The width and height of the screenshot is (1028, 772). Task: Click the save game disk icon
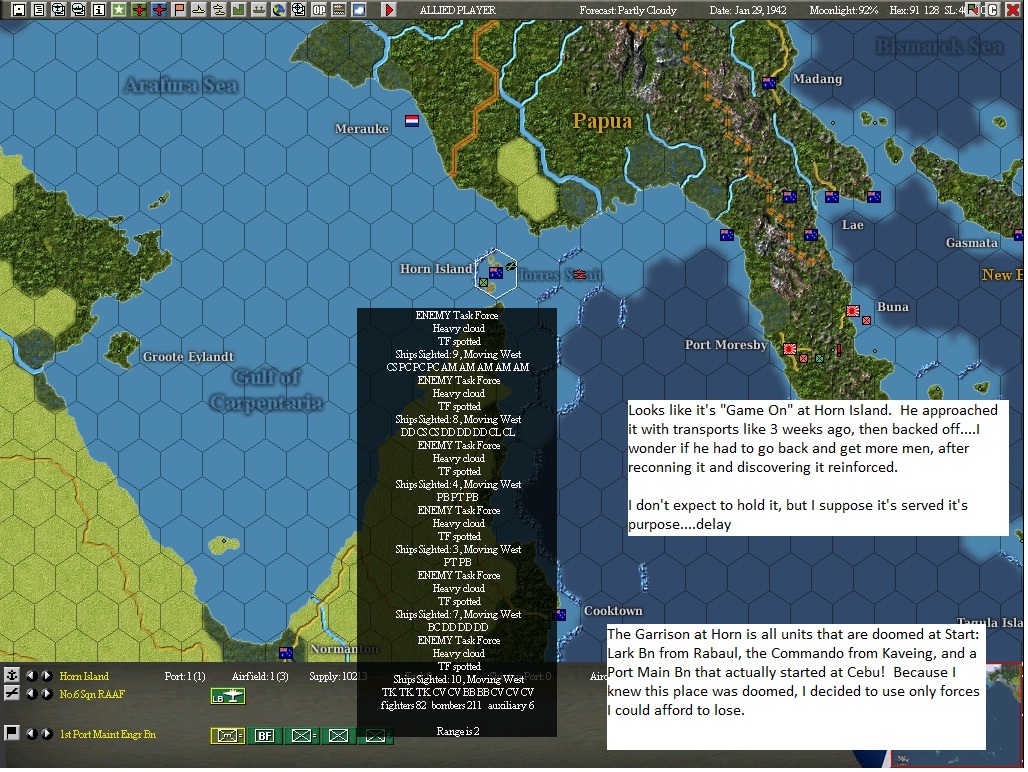pyautogui.click(x=19, y=9)
